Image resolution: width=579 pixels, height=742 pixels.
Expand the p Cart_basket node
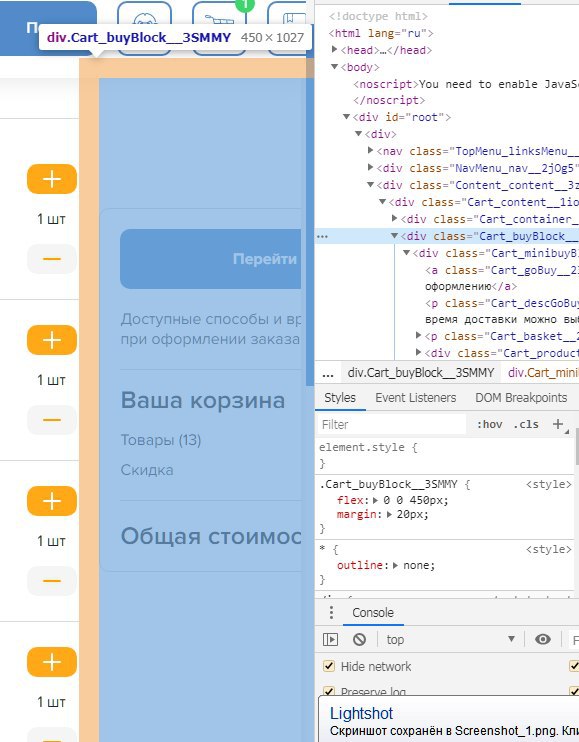click(x=418, y=336)
